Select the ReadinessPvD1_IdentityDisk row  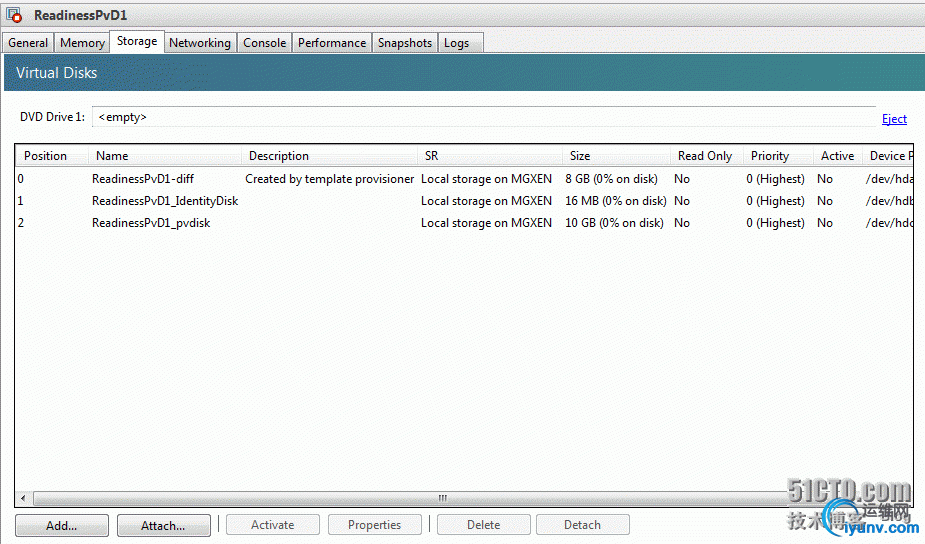click(464, 201)
